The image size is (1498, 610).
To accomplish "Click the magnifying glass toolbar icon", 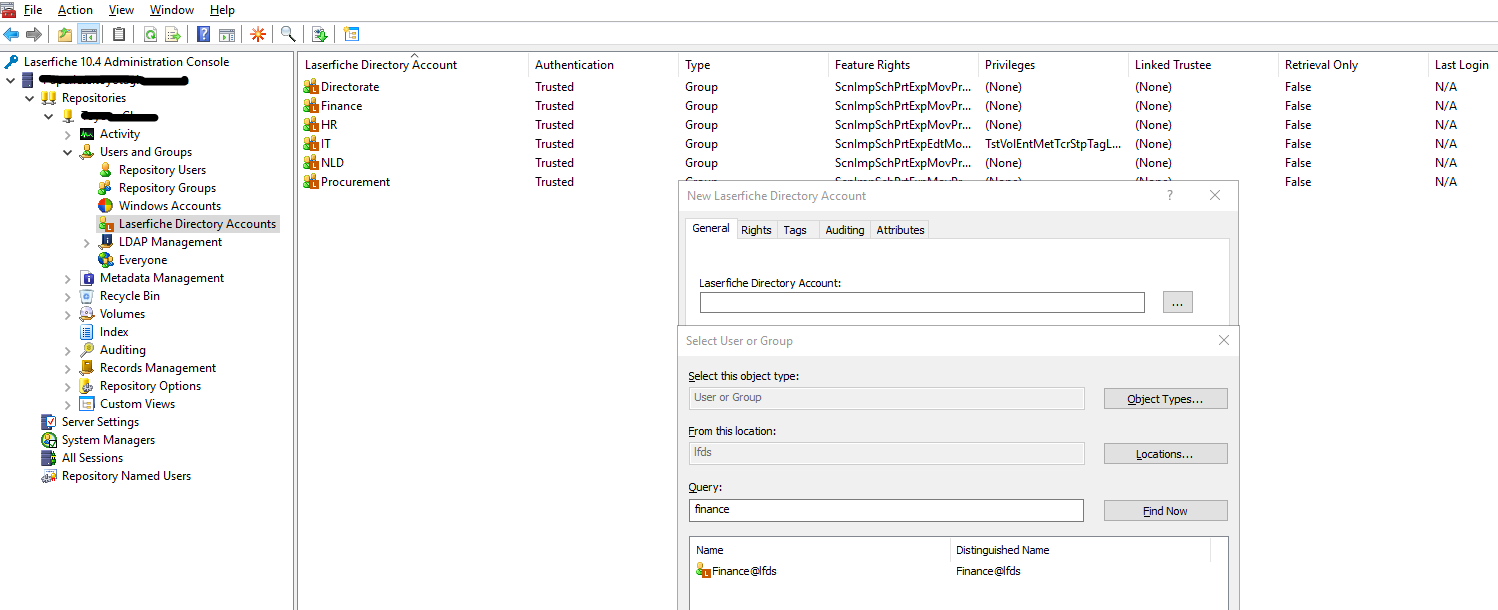I will pyautogui.click(x=288, y=35).
